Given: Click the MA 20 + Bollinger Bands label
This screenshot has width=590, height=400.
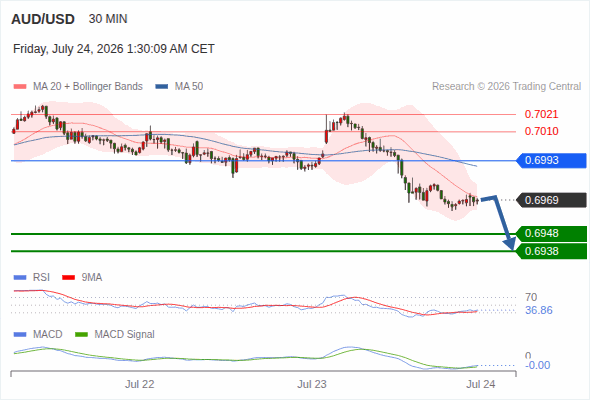Looking at the screenshot, I should click(88, 87).
